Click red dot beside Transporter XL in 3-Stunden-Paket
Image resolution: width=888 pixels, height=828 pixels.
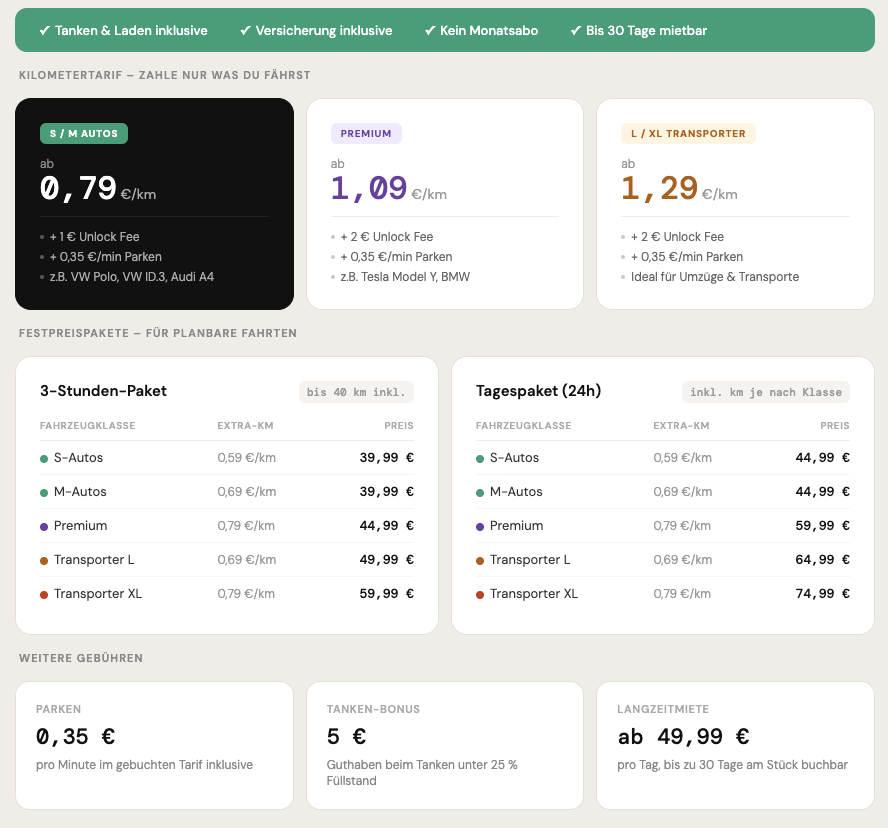(44, 595)
